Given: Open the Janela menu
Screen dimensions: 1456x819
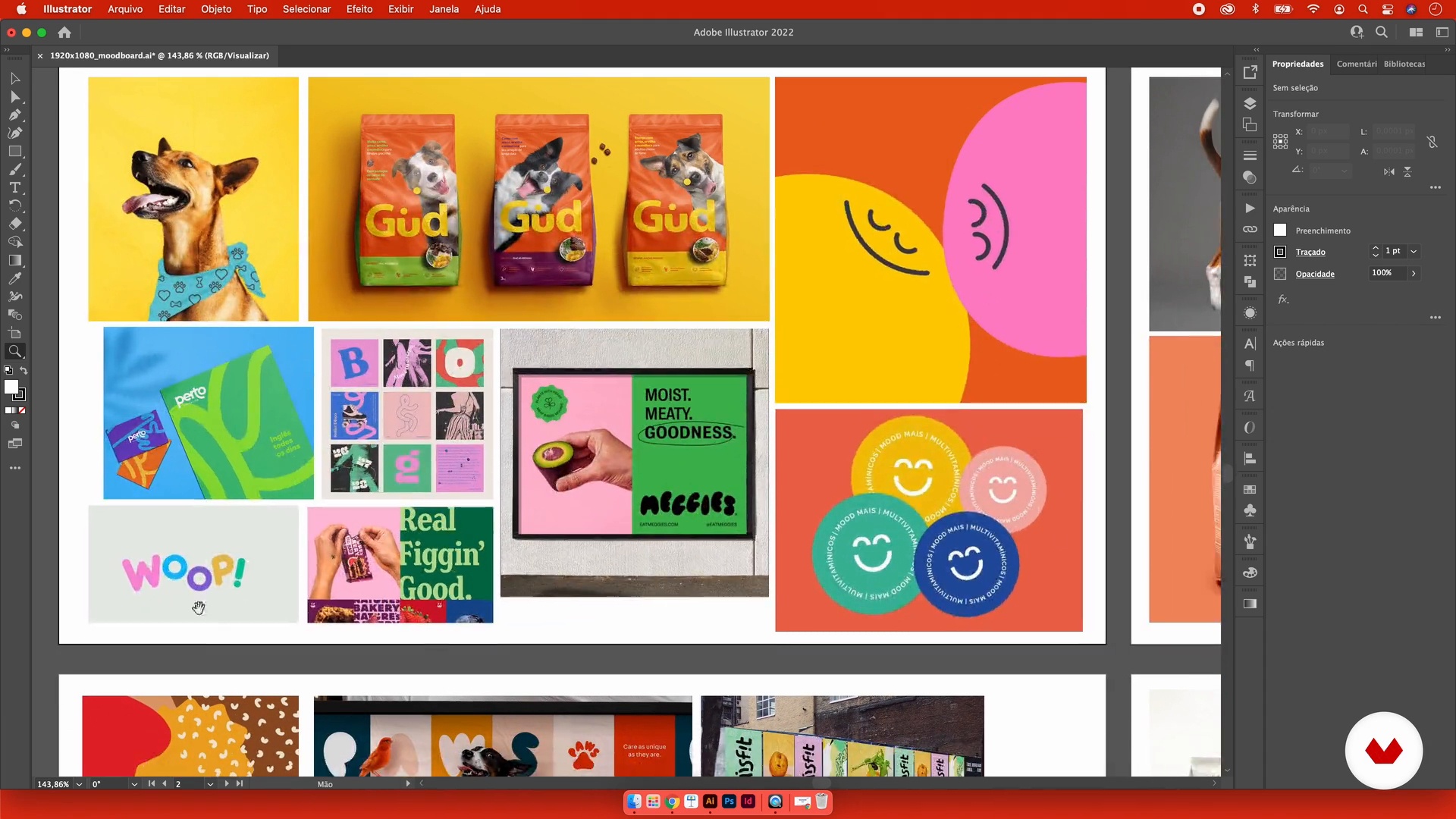Looking at the screenshot, I should [x=444, y=9].
